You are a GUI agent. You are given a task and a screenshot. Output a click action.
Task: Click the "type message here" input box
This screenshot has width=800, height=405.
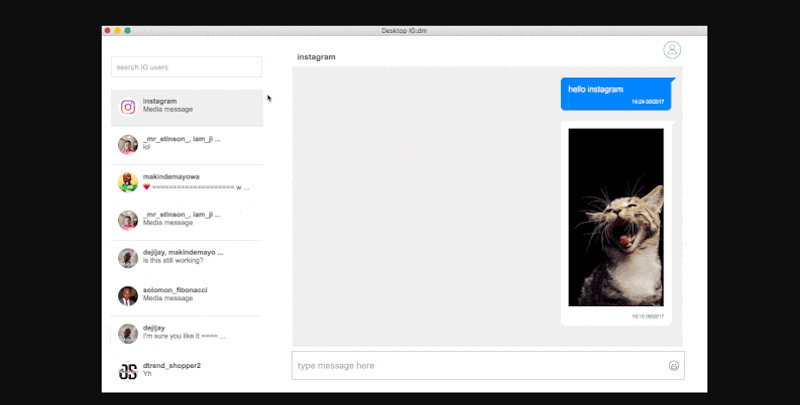[480, 366]
